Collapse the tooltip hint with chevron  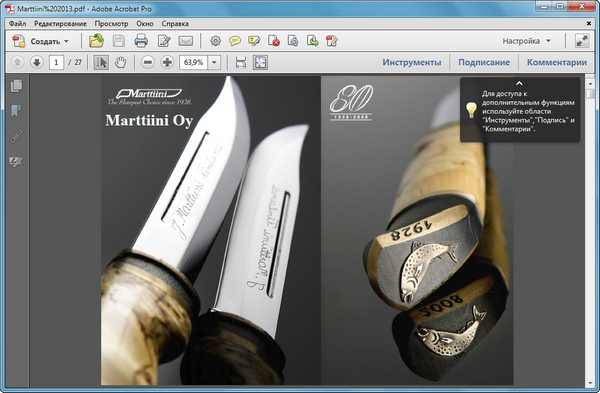coord(519,83)
